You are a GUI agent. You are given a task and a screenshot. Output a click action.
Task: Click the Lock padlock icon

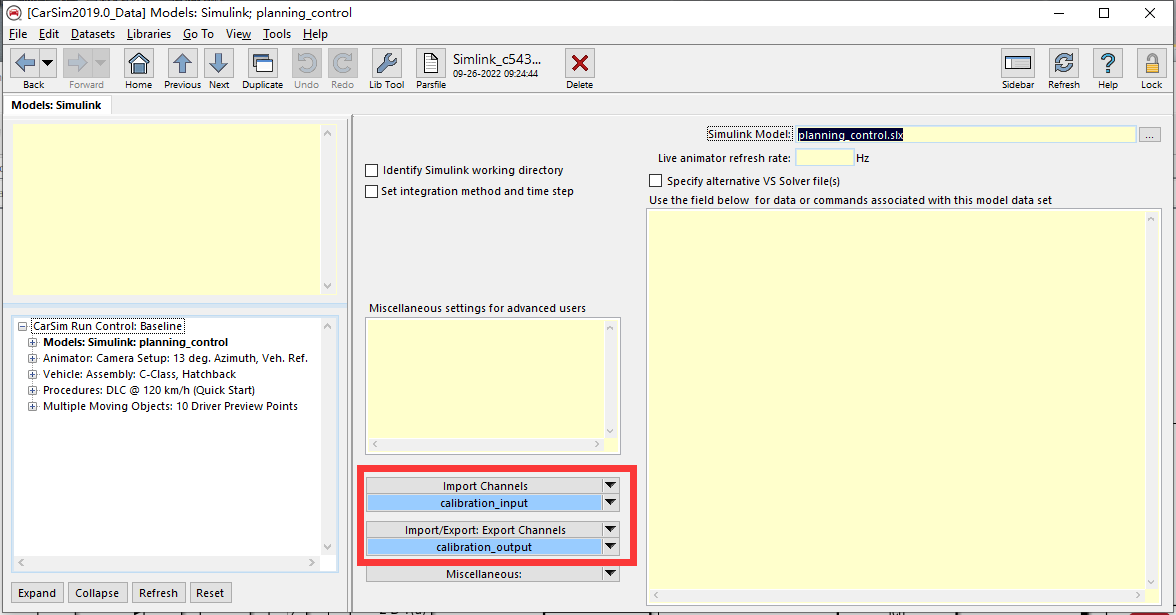pyautogui.click(x=1151, y=63)
